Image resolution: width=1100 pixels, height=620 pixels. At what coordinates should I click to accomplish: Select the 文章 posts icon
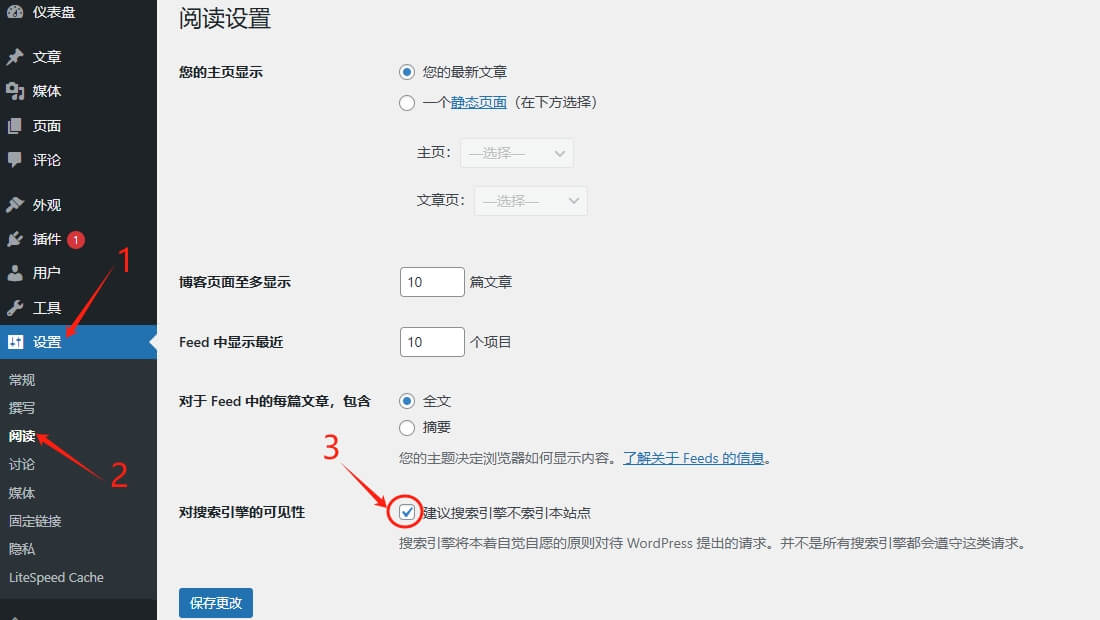click(15, 57)
